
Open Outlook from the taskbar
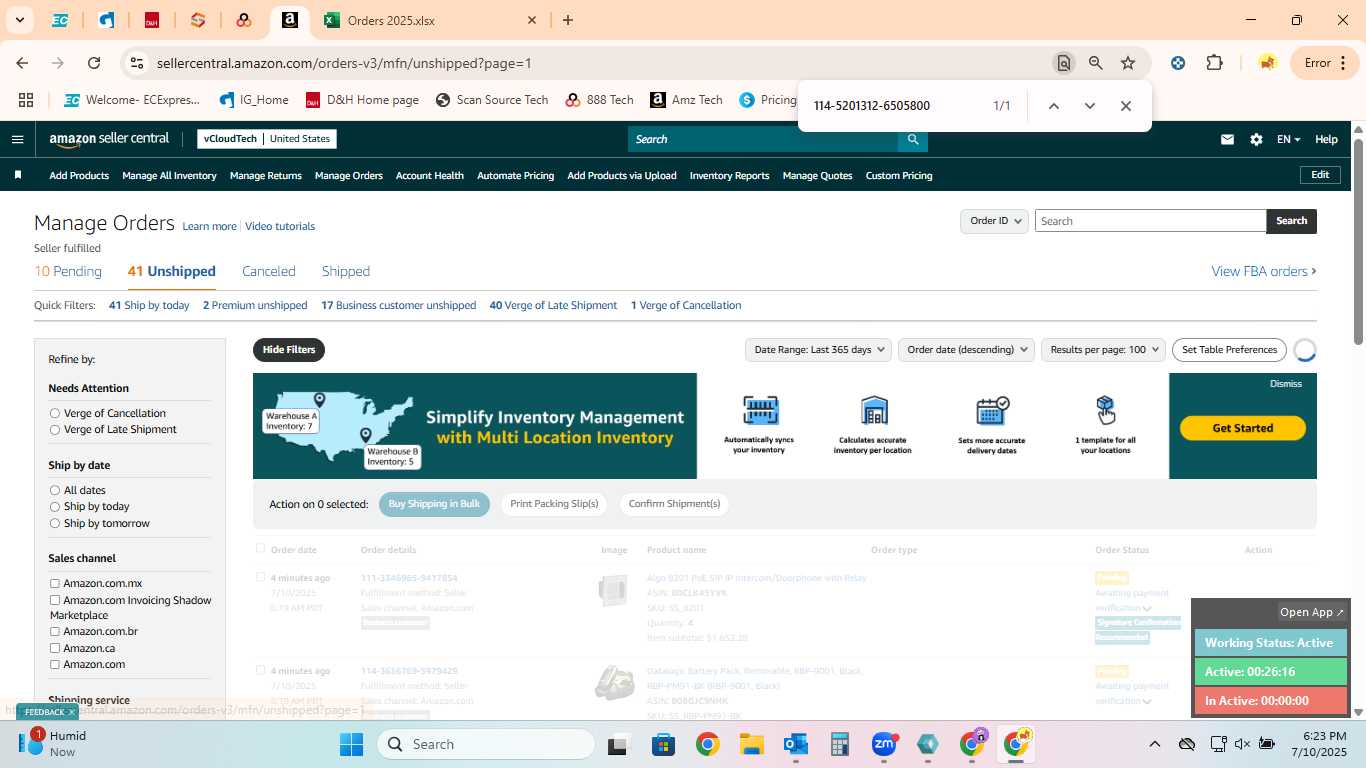click(x=796, y=744)
